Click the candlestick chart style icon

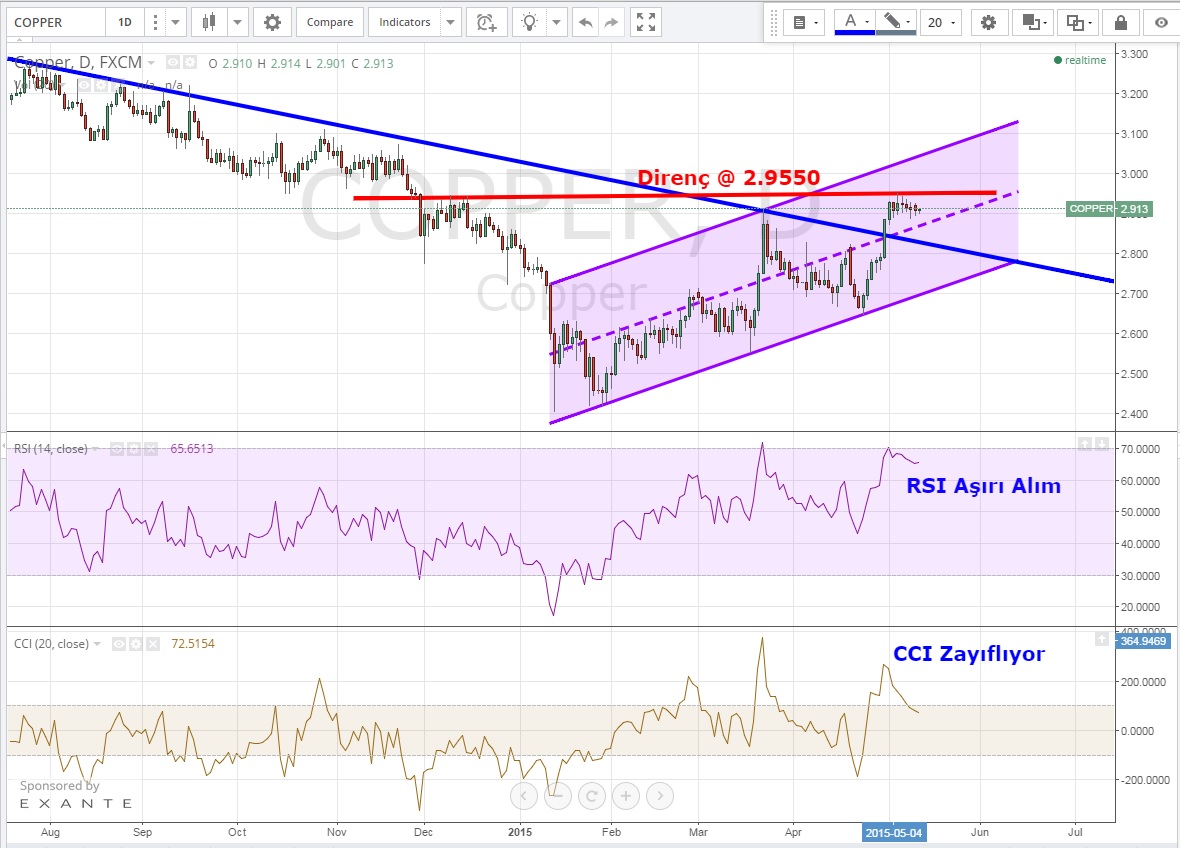(x=208, y=21)
